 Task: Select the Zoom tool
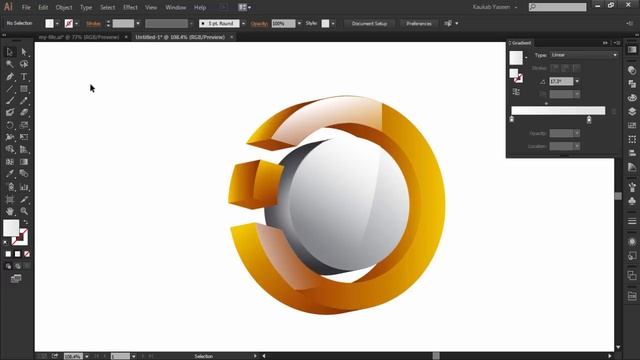[x=24, y=211]
